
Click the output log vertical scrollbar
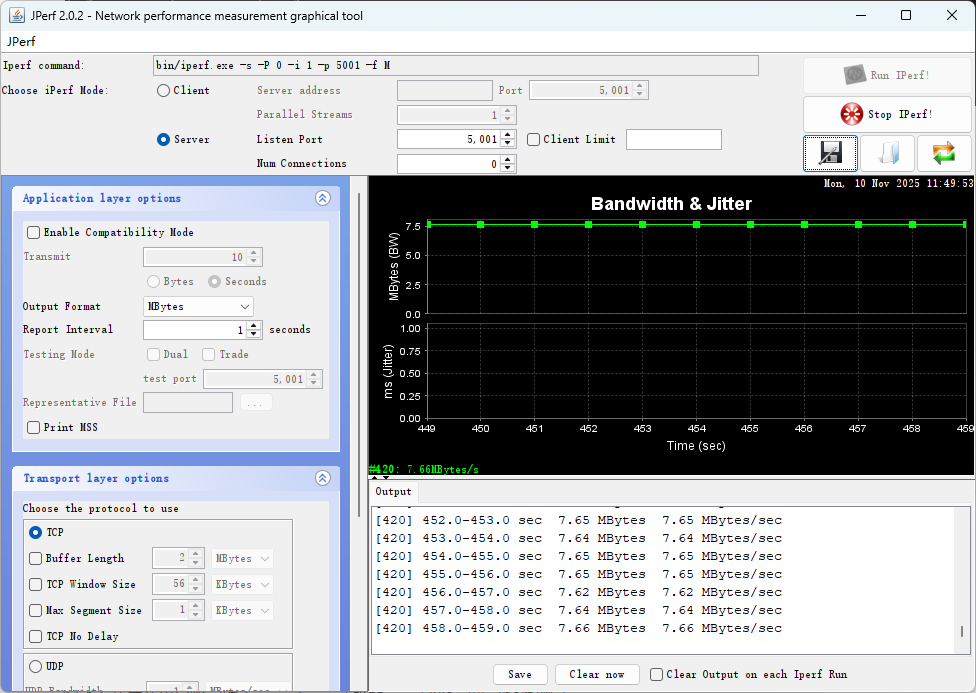pos(962,632)
